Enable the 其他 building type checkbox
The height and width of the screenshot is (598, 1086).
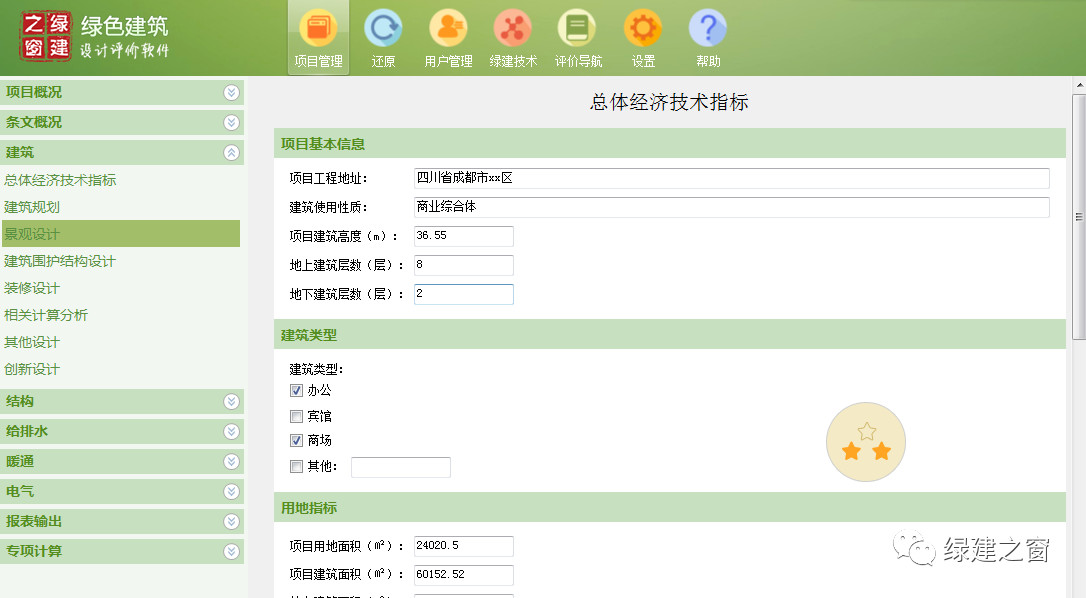296,466
